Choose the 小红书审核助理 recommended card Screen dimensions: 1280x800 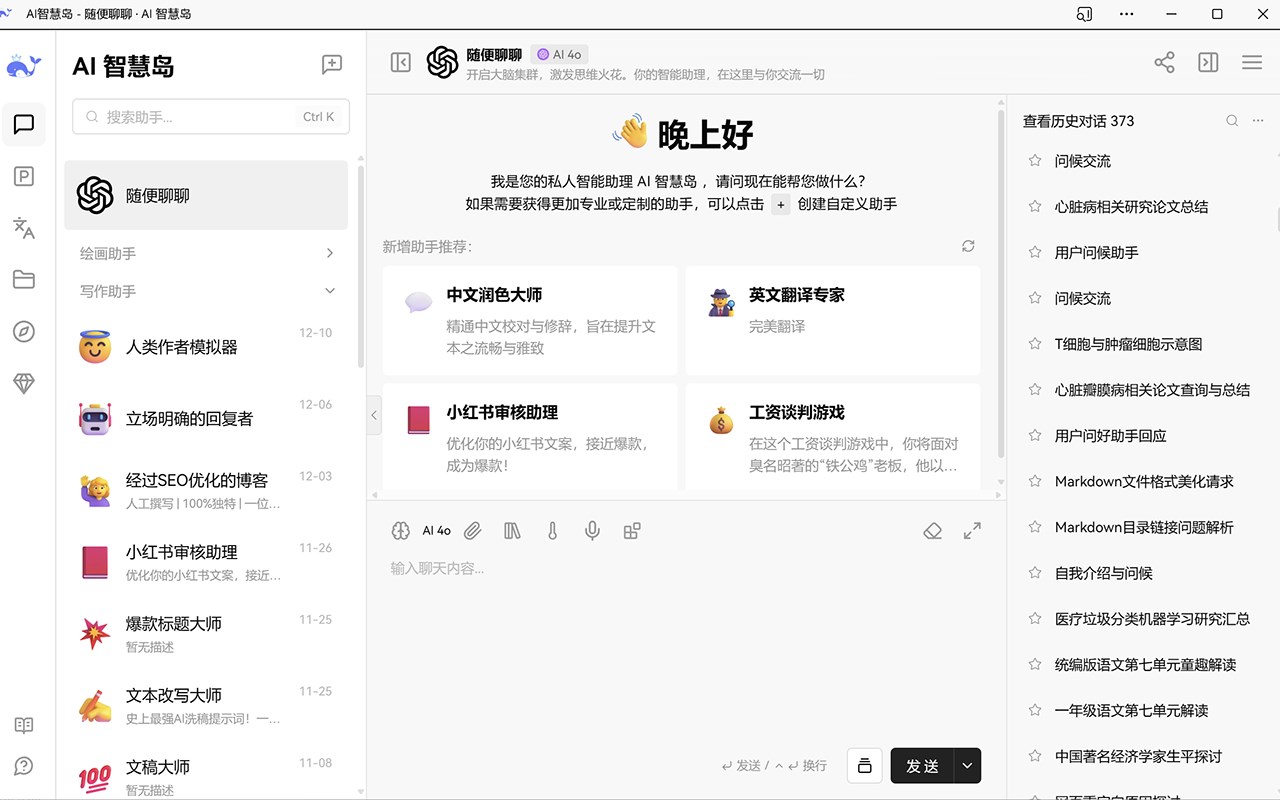click(x=530, y=437)
